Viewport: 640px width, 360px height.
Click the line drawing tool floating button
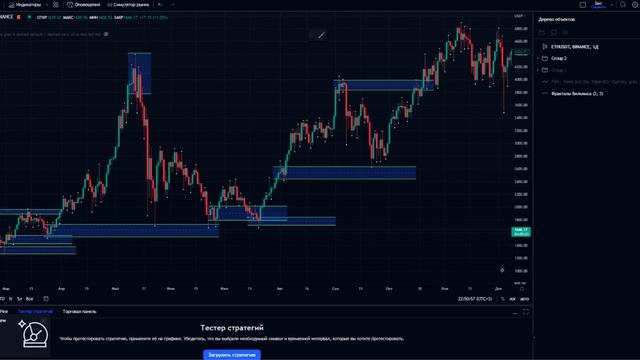pyautogui.click(x=321, y=35)
